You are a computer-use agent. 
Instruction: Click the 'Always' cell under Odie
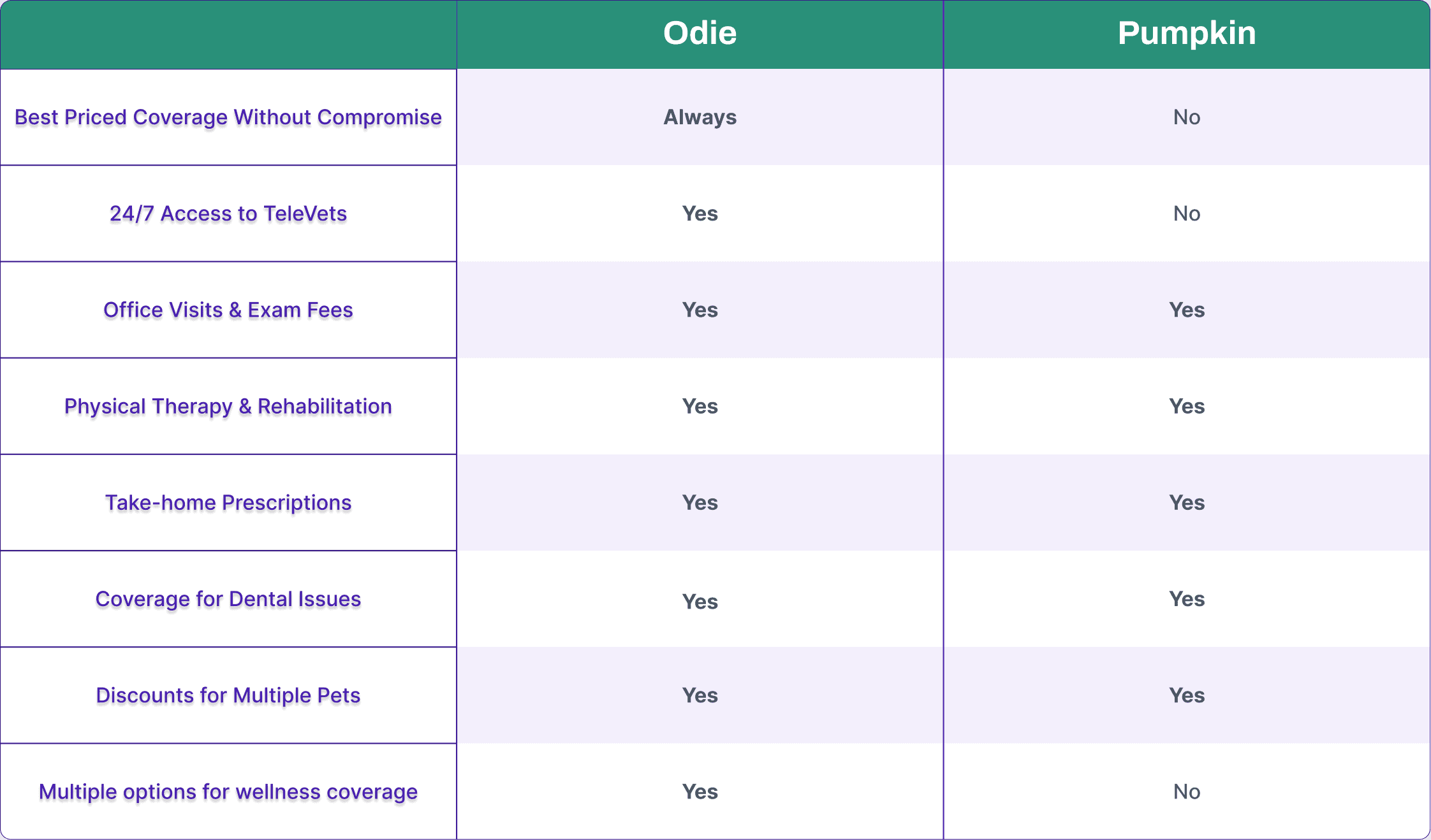(700, 117)
